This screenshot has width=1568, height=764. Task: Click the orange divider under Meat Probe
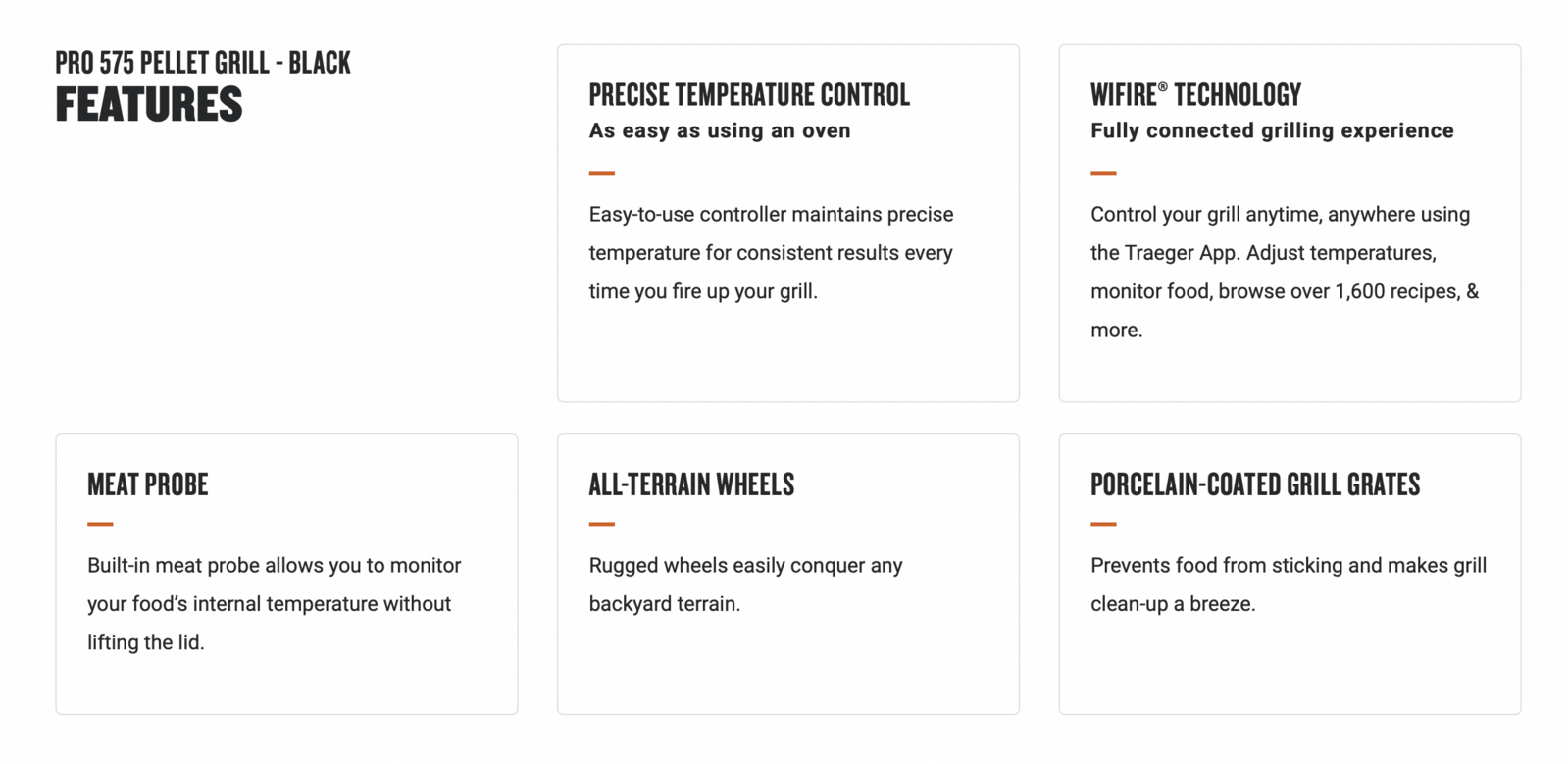click(100, 524)
